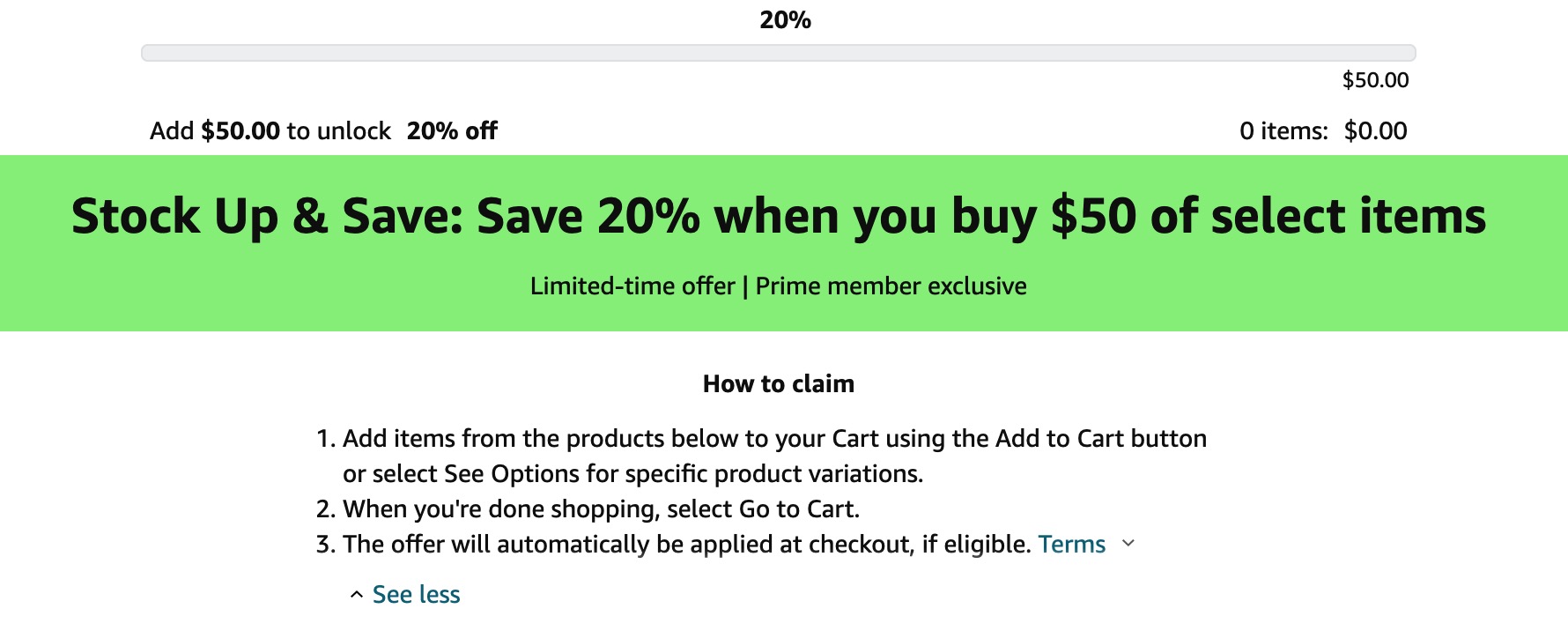The image size is (1568, 631).
Task: Click step 1 of the claim instructions
Action: click(x=775, y=438)
